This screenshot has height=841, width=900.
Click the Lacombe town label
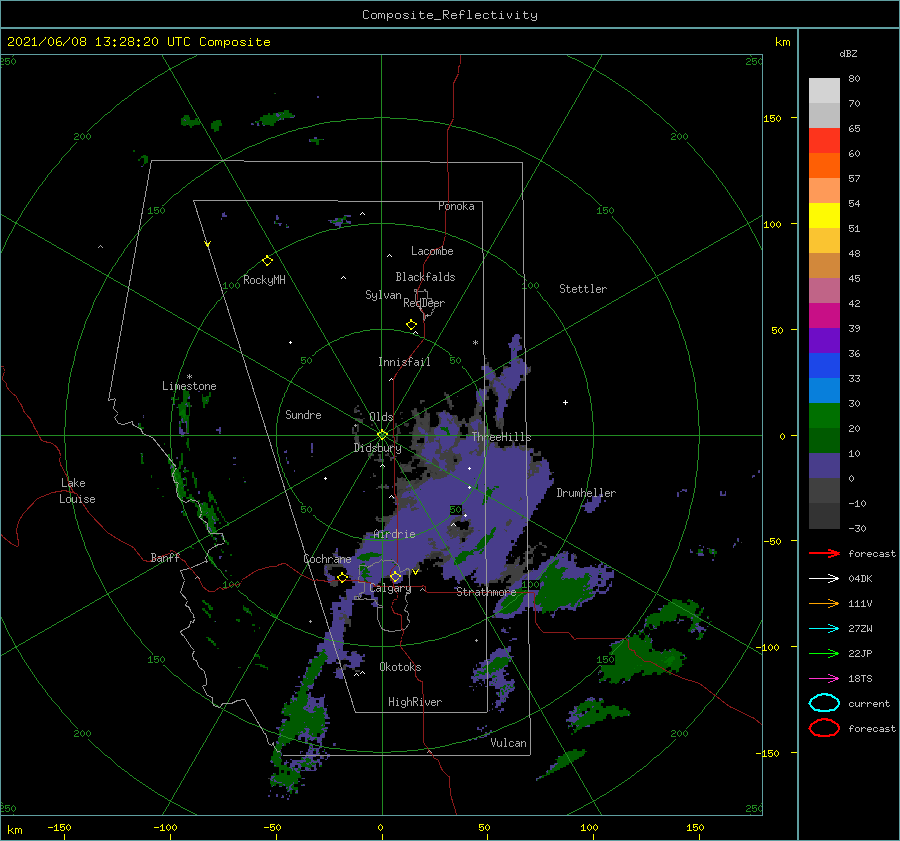(432, 251)
